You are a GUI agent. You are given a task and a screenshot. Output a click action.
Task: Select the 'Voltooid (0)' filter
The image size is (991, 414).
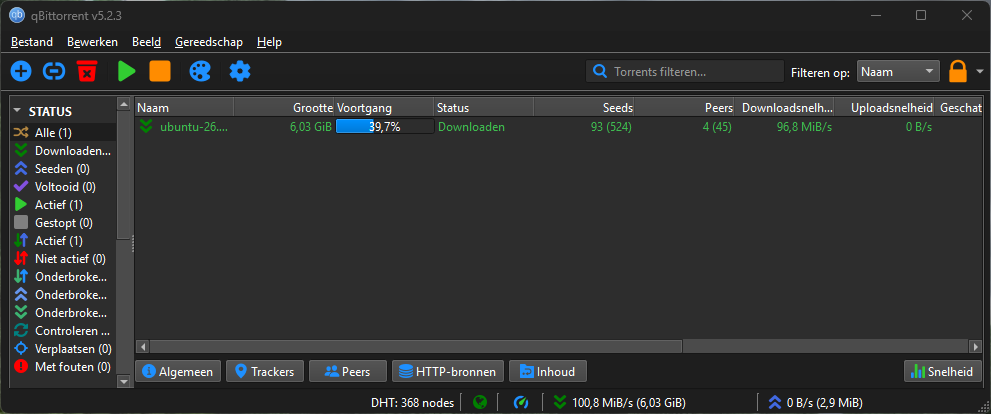[63, 186]
